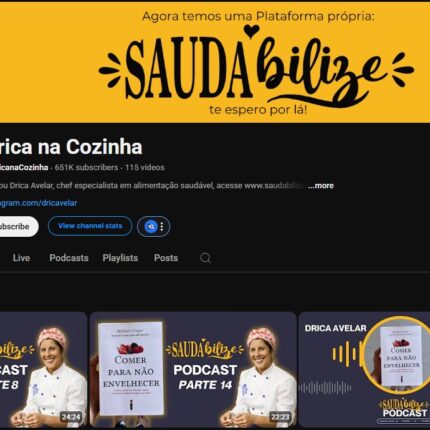Switch to the Podcasts tab
Screen dimensions: 430x430
pyautogui.click(x=69, y=258)
